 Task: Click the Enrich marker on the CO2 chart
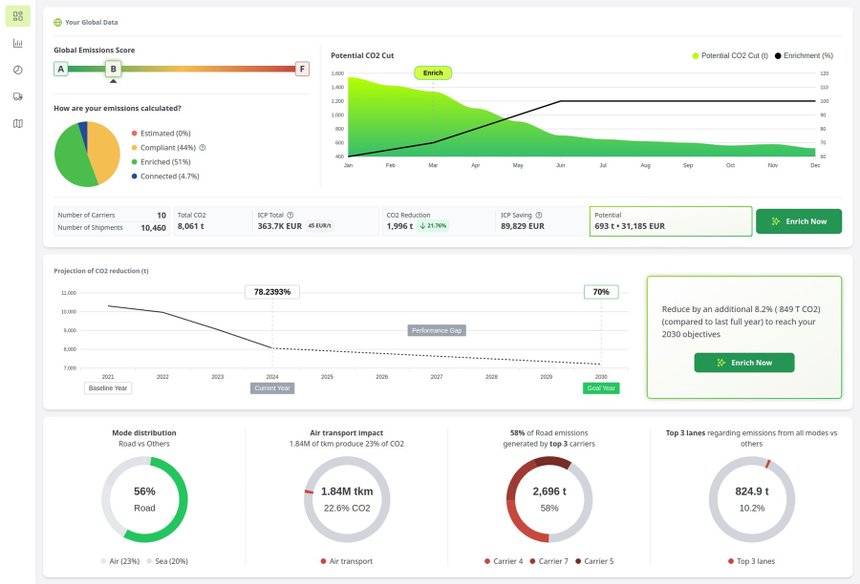coord(433,73)
